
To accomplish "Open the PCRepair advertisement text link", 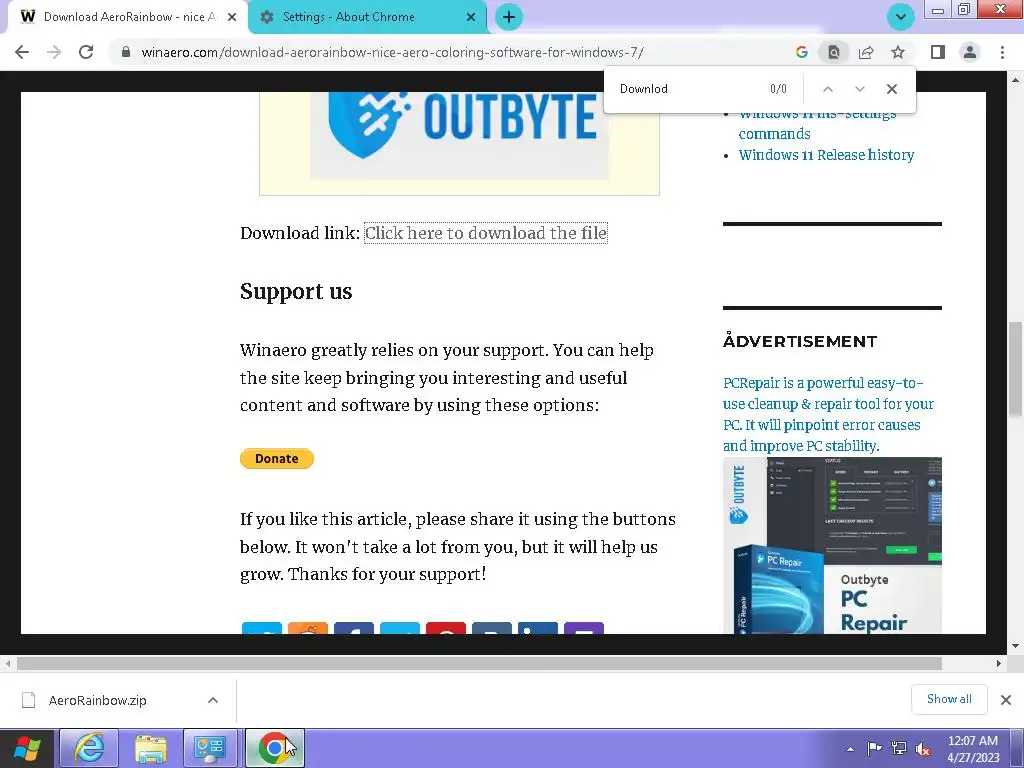I will (828, 414).
